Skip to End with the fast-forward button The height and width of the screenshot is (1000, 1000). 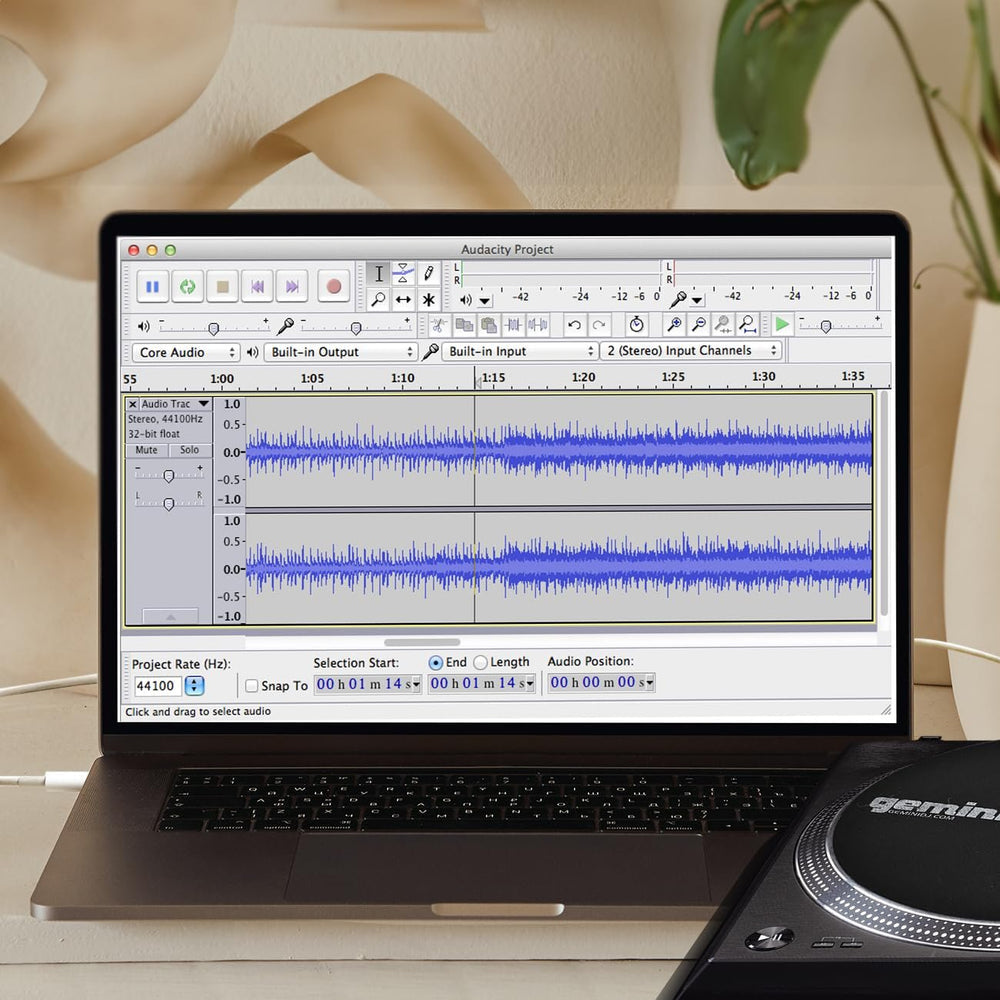[291, 287]
